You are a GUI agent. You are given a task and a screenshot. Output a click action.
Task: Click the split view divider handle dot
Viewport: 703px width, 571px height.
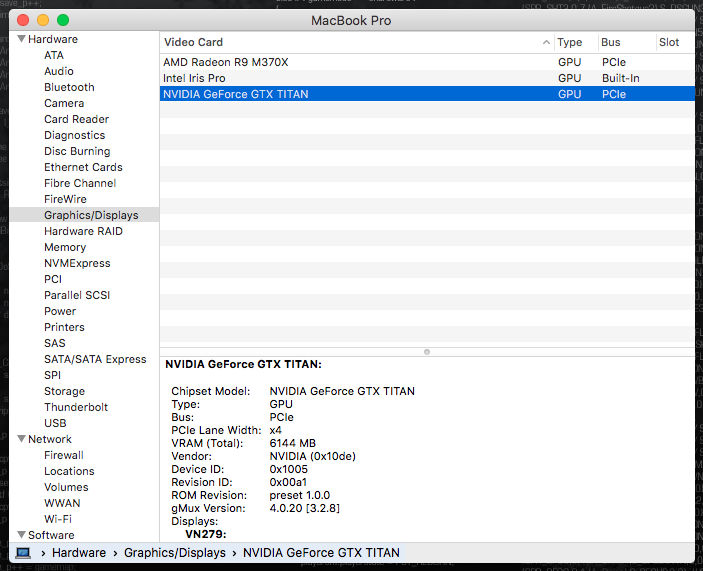[427, 352]
